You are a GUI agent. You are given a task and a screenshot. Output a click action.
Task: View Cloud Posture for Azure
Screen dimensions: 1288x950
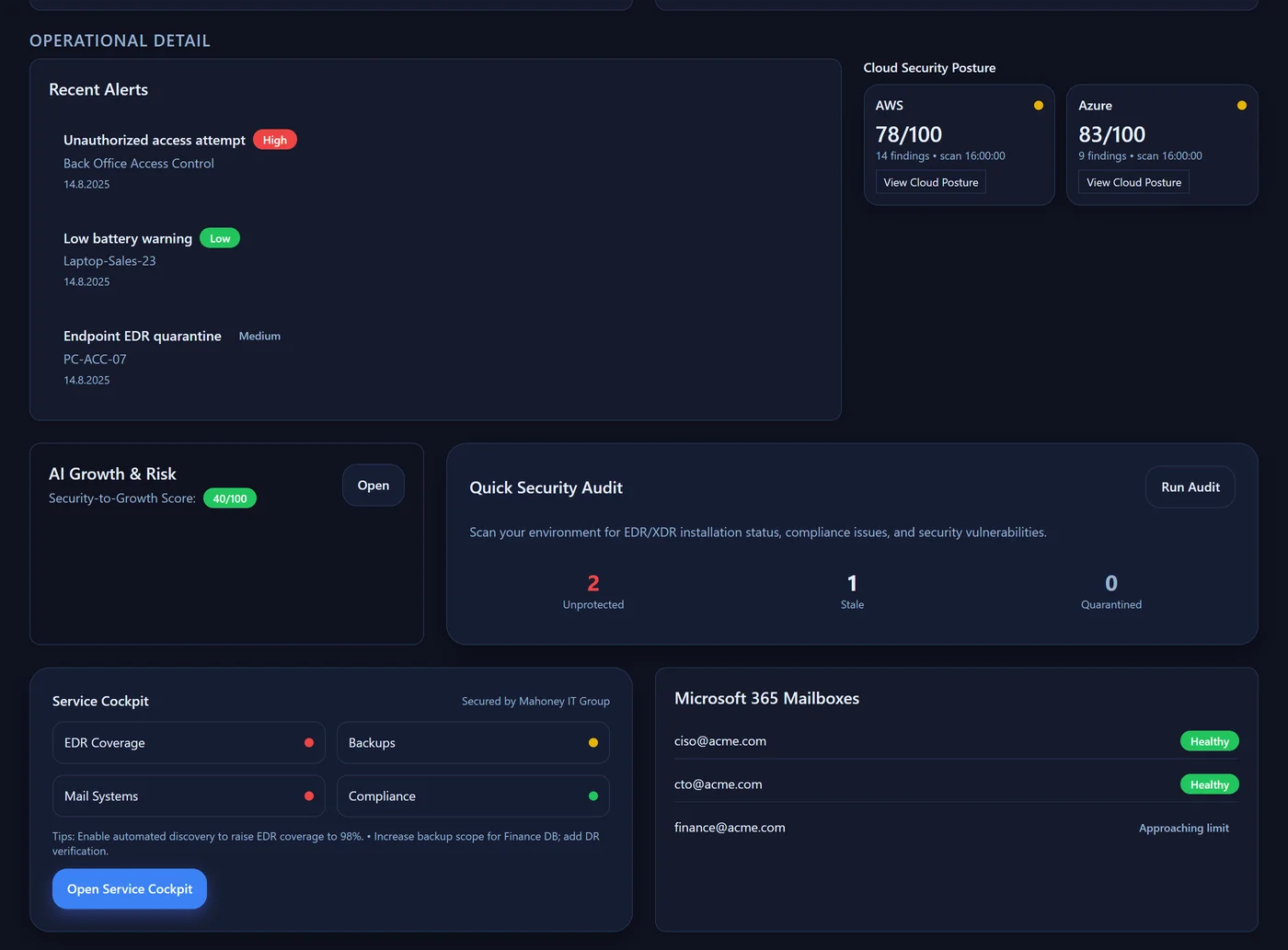tap(1133, 181)
